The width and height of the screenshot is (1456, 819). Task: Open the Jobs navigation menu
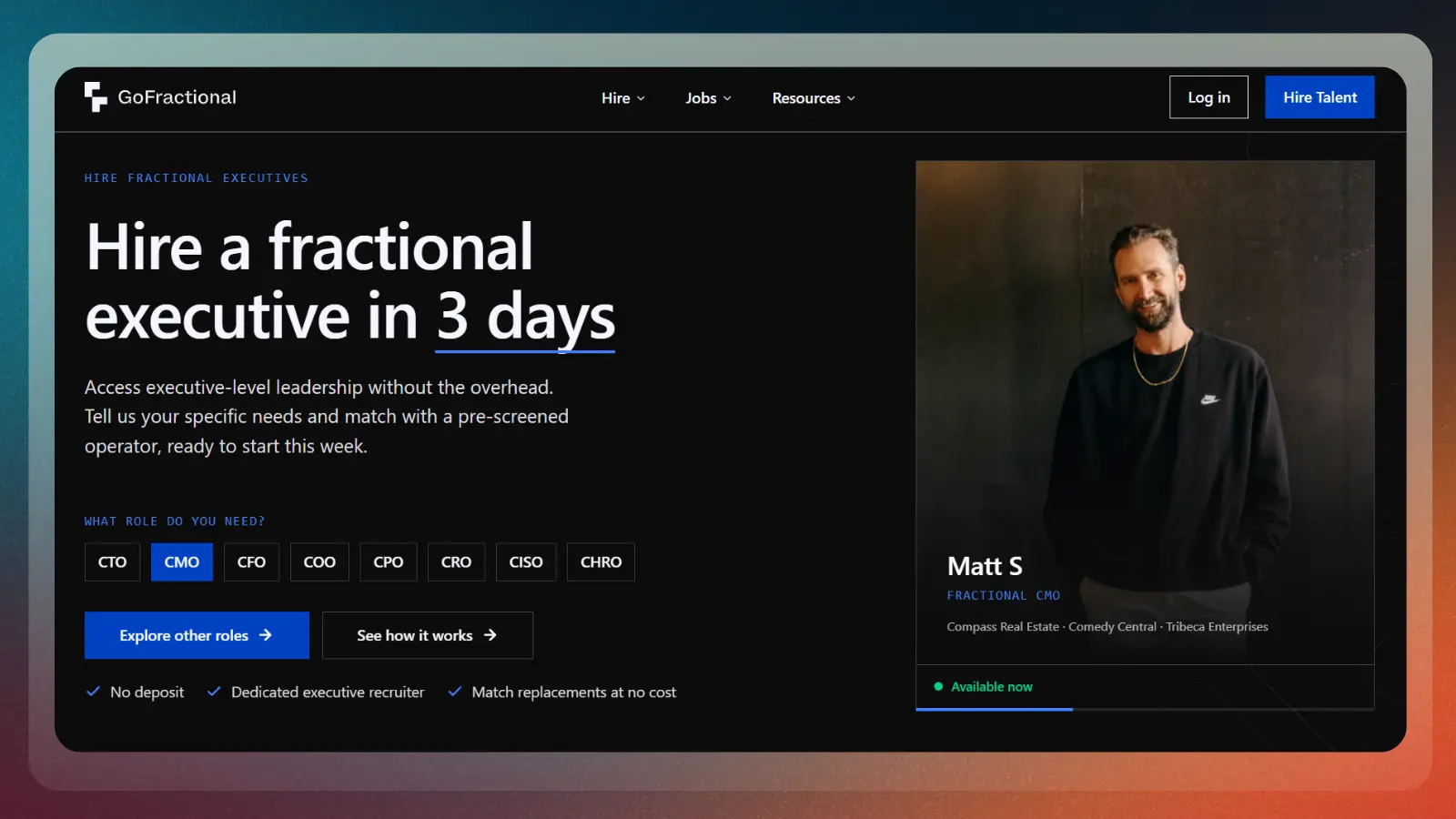click(x=708, y=98)
